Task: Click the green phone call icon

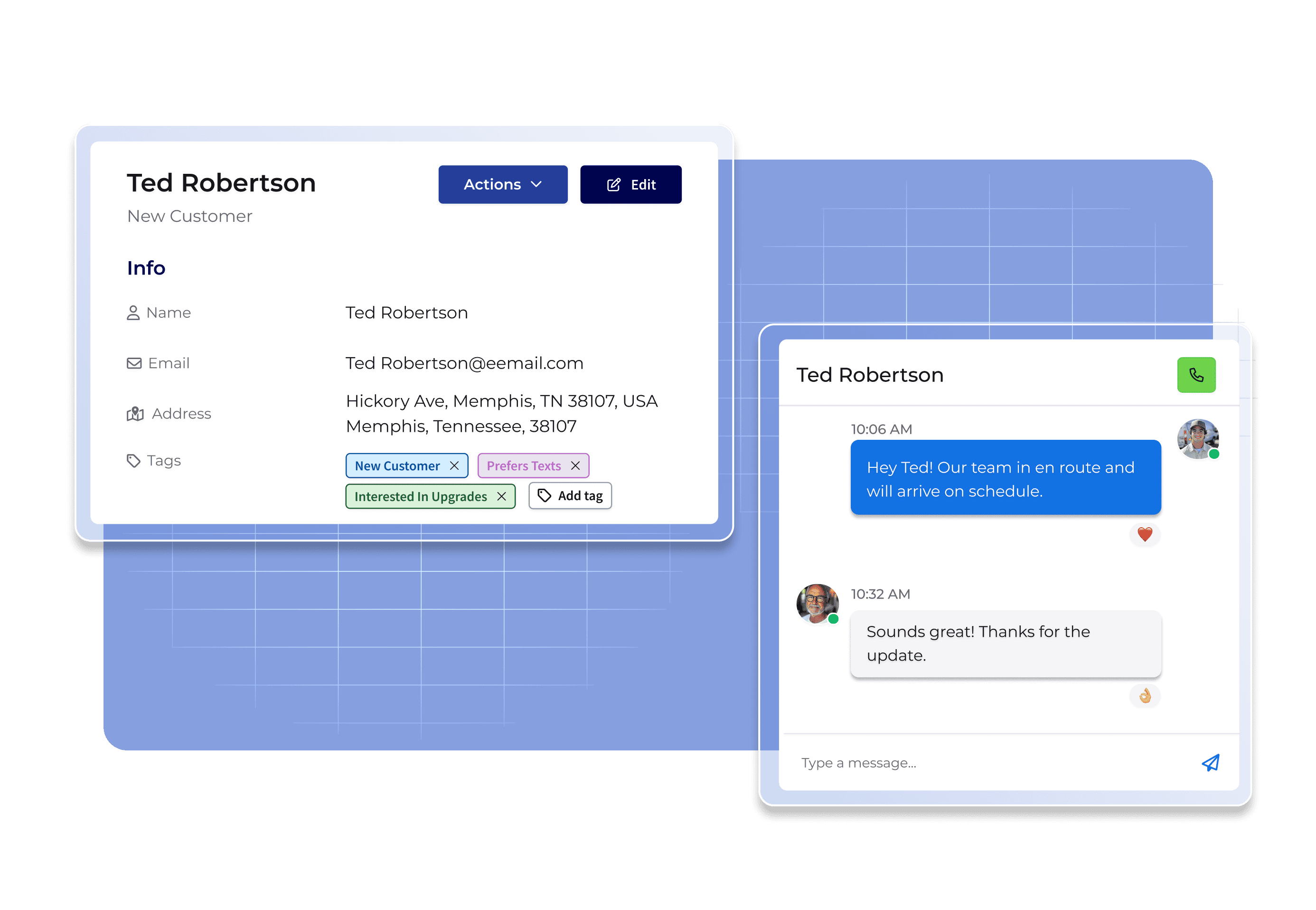Action: tap(1196, 375)
